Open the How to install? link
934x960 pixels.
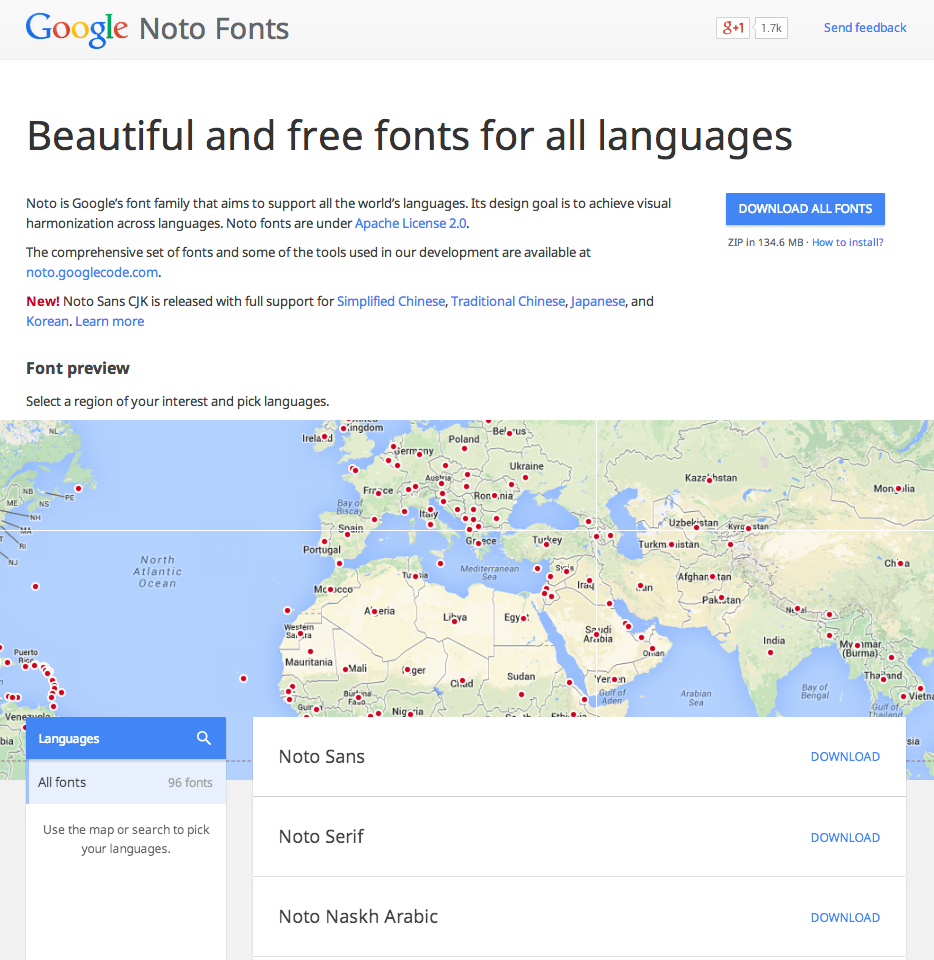[x=847, y=242]
